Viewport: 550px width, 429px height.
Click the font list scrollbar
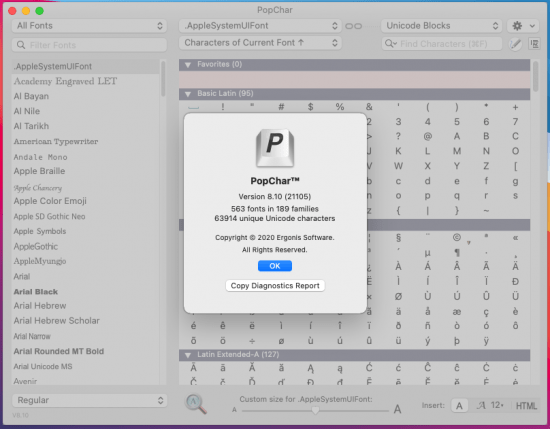click(x=163, y=79)
